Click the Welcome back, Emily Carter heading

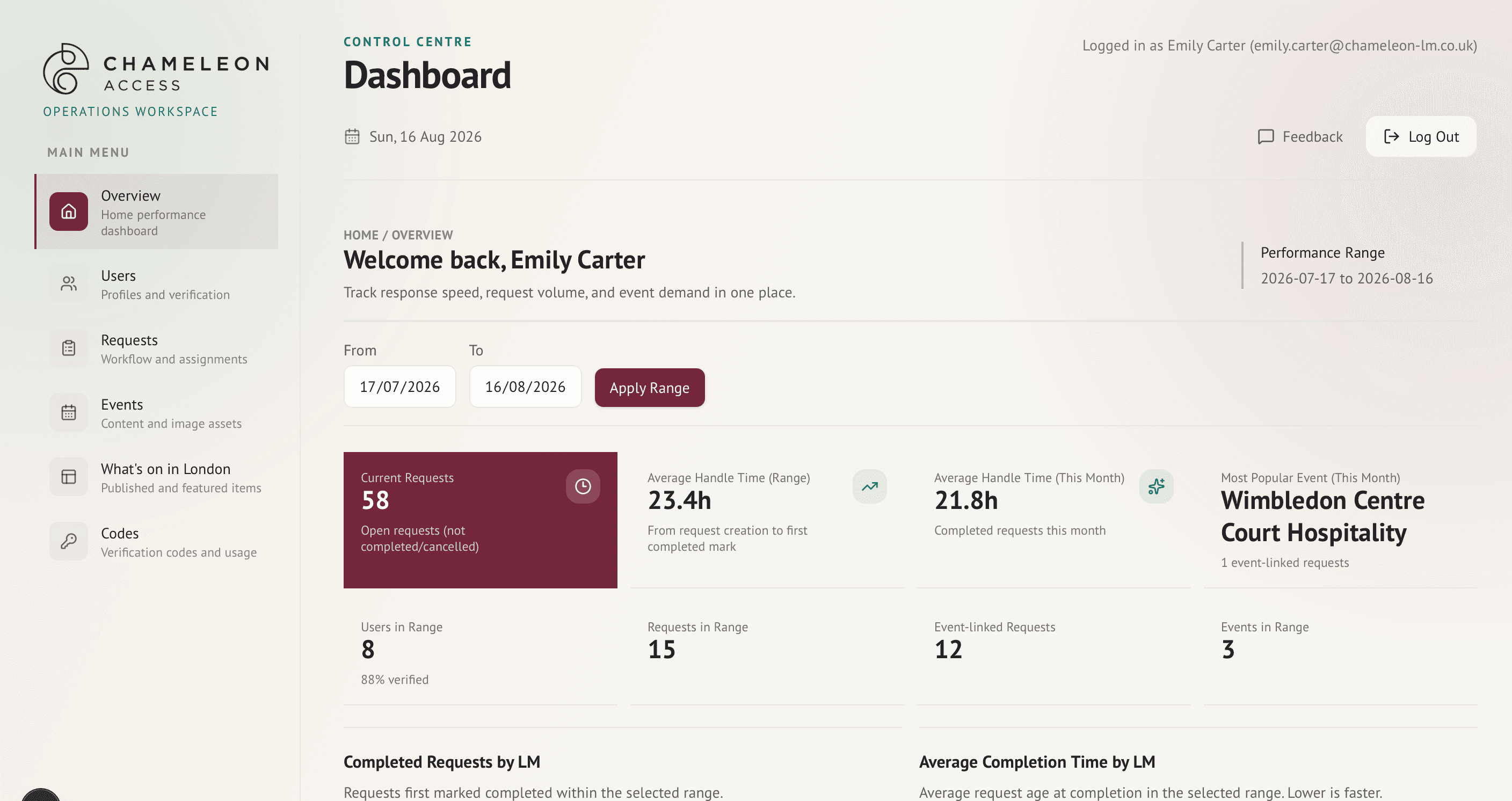(493, 260)
